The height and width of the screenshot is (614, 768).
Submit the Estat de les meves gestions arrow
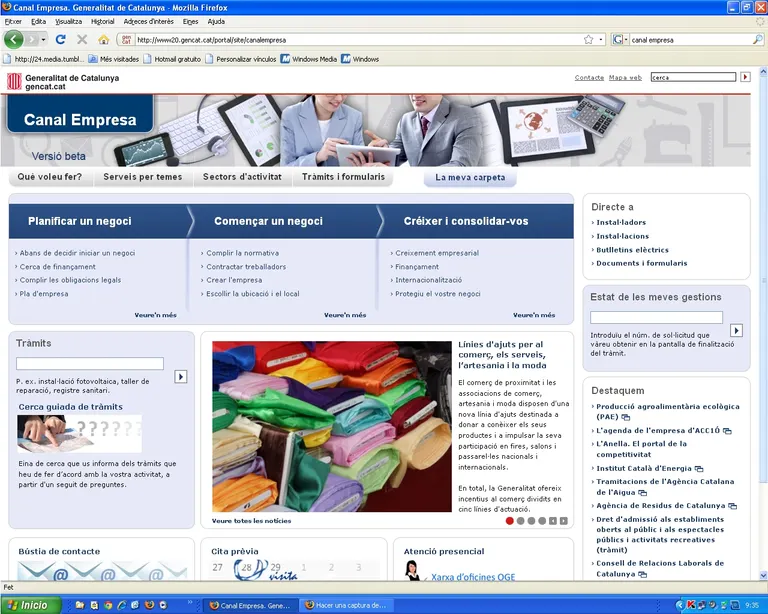(x=736, y=331)
